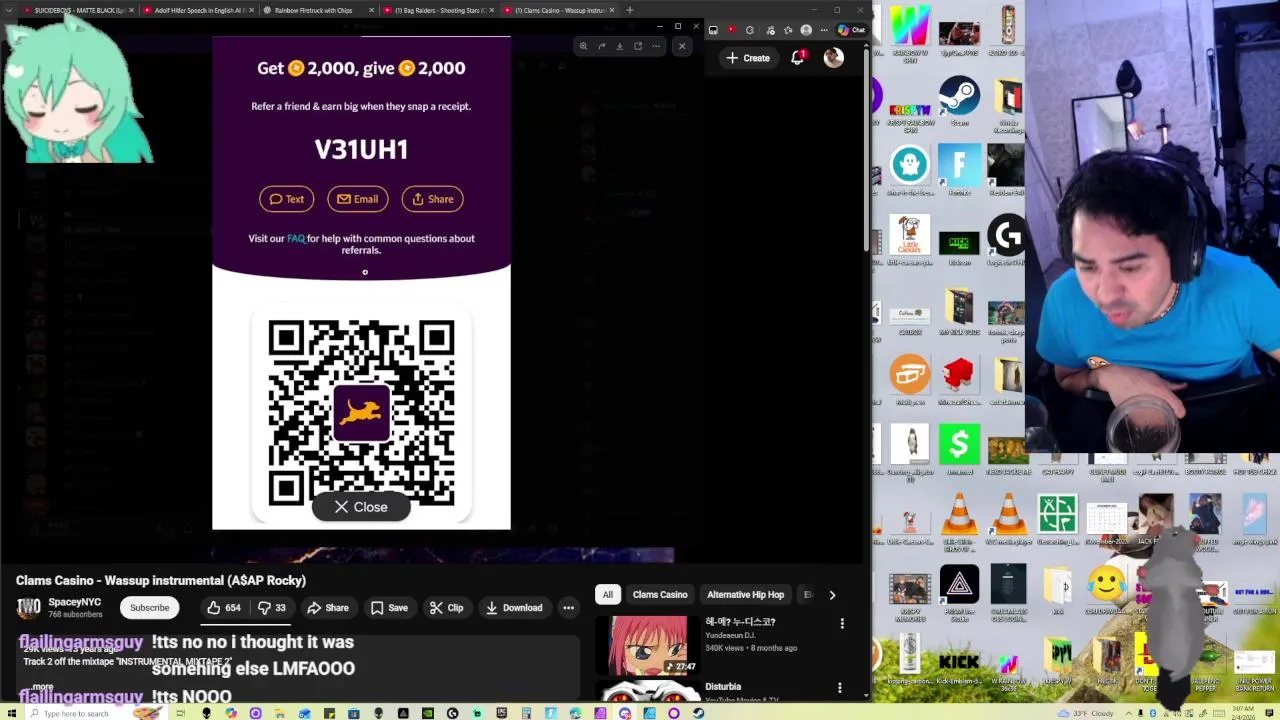Switch to SUICIDEBOYS Matte Black browser tab
Image resolution: width=1280 pixels, height=720 pixels.
[77, 10]
